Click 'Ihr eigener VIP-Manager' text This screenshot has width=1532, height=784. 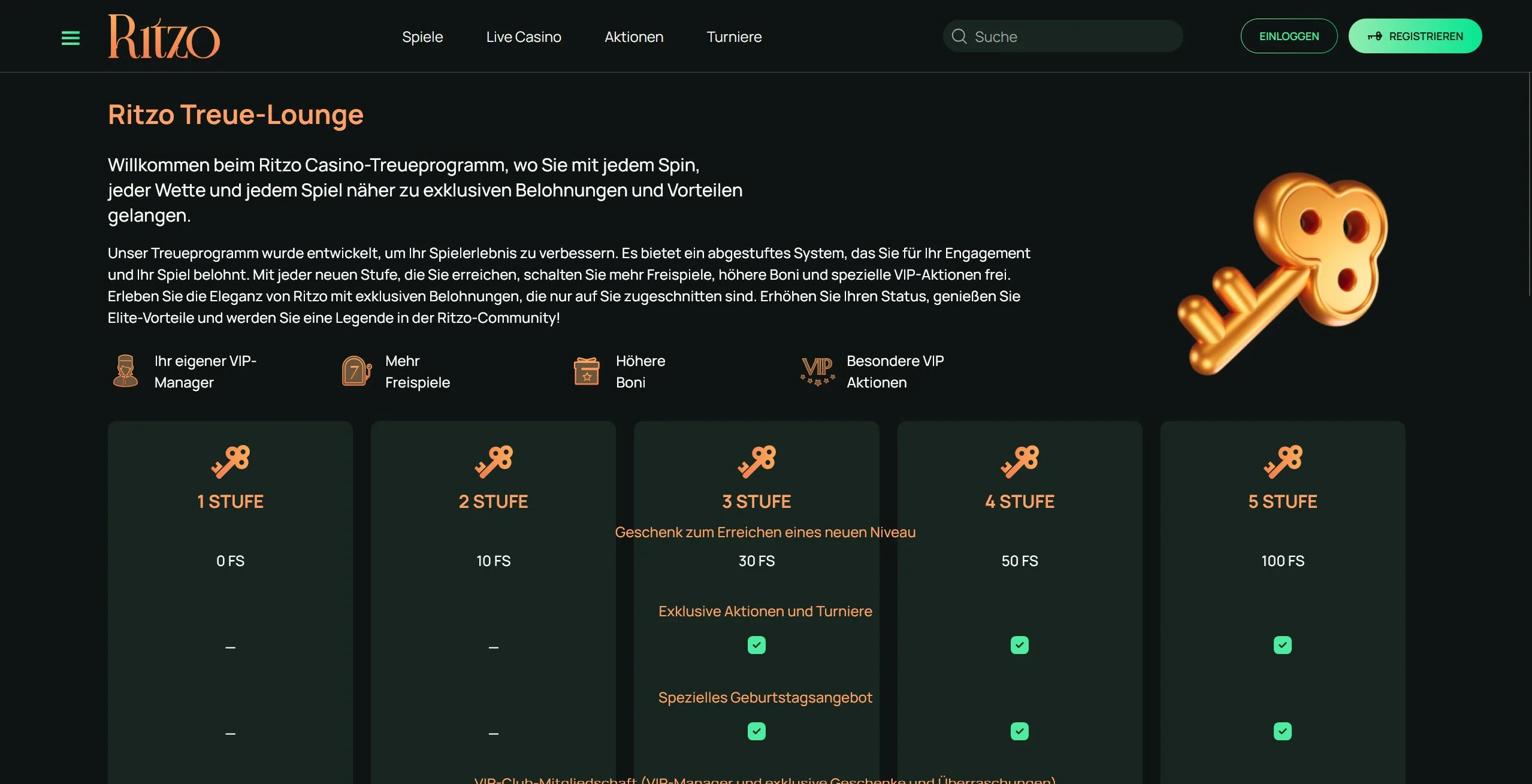(206, 371)
